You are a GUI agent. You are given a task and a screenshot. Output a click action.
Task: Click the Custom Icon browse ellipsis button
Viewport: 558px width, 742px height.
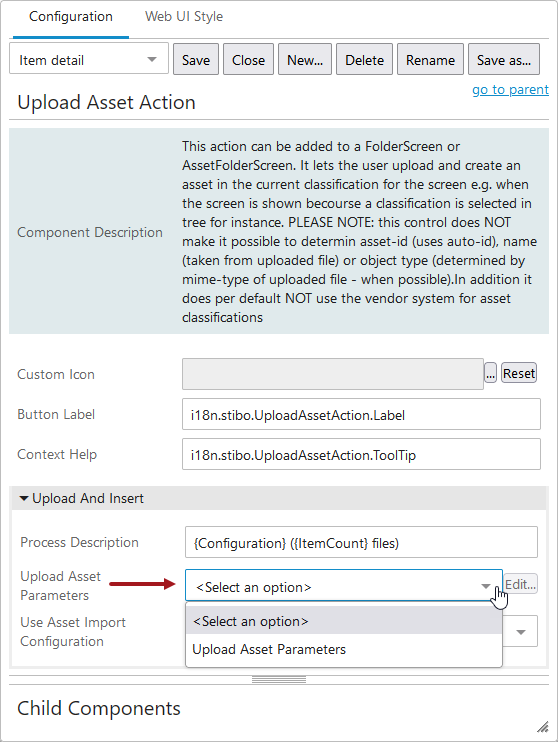point(490,374)
